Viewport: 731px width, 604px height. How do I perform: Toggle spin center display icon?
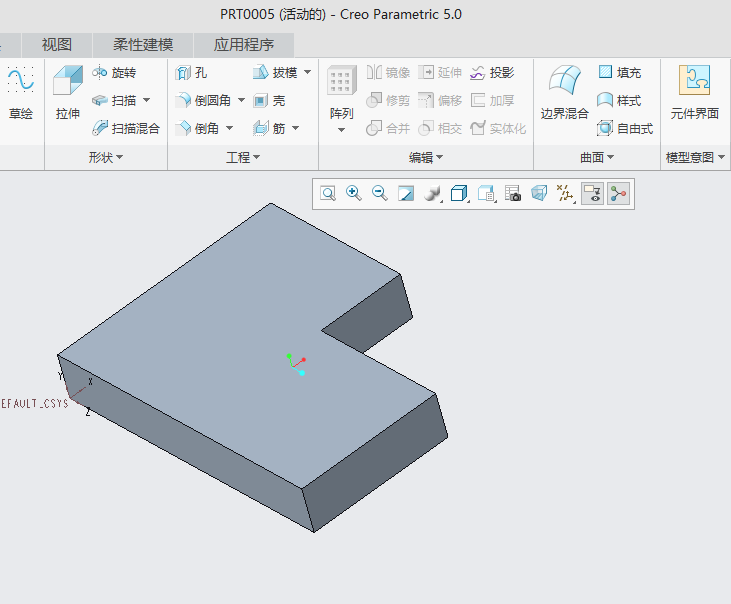(619, 194)
